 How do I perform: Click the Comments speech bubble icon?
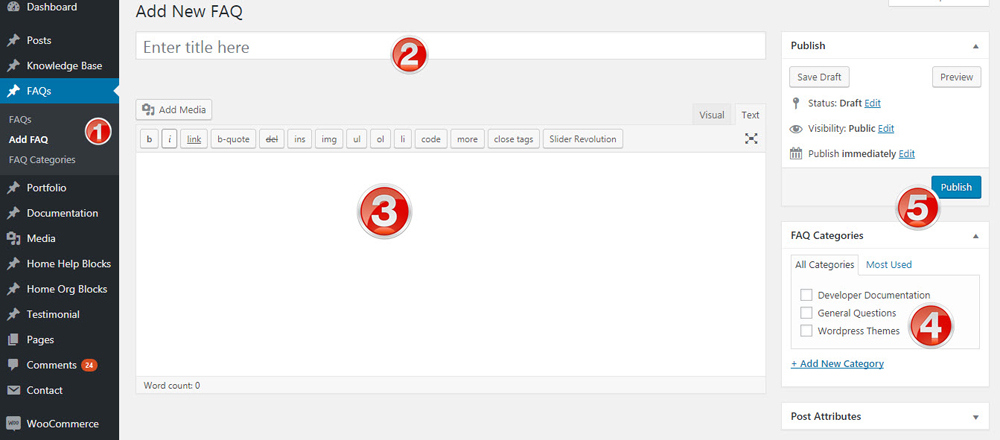(13, 365)
